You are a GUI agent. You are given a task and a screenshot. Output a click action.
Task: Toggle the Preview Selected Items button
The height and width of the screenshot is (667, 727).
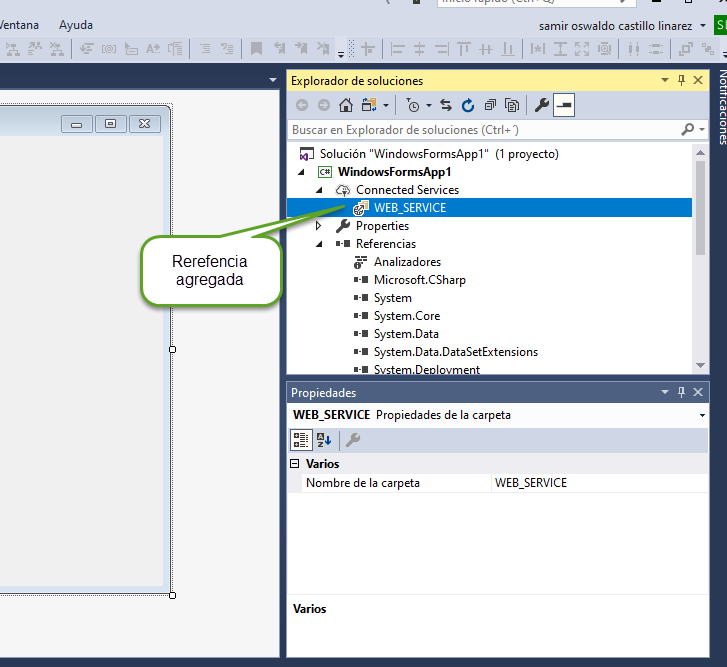coord(564,105)
